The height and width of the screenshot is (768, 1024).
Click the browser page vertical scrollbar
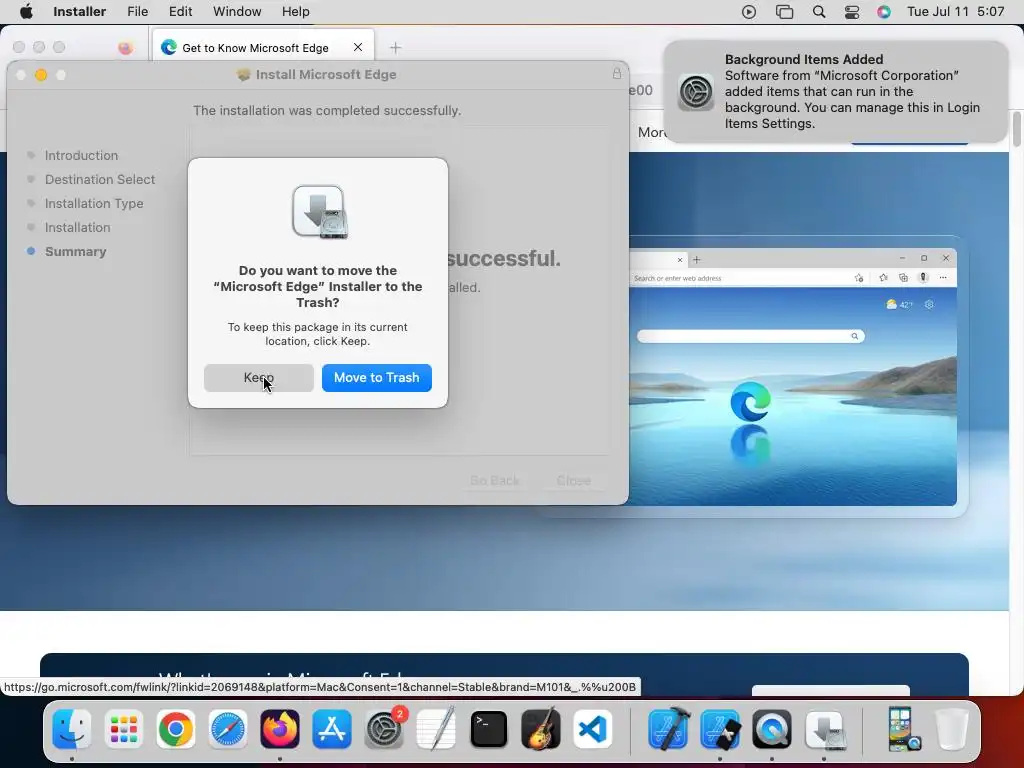[x=1016, y=129]
